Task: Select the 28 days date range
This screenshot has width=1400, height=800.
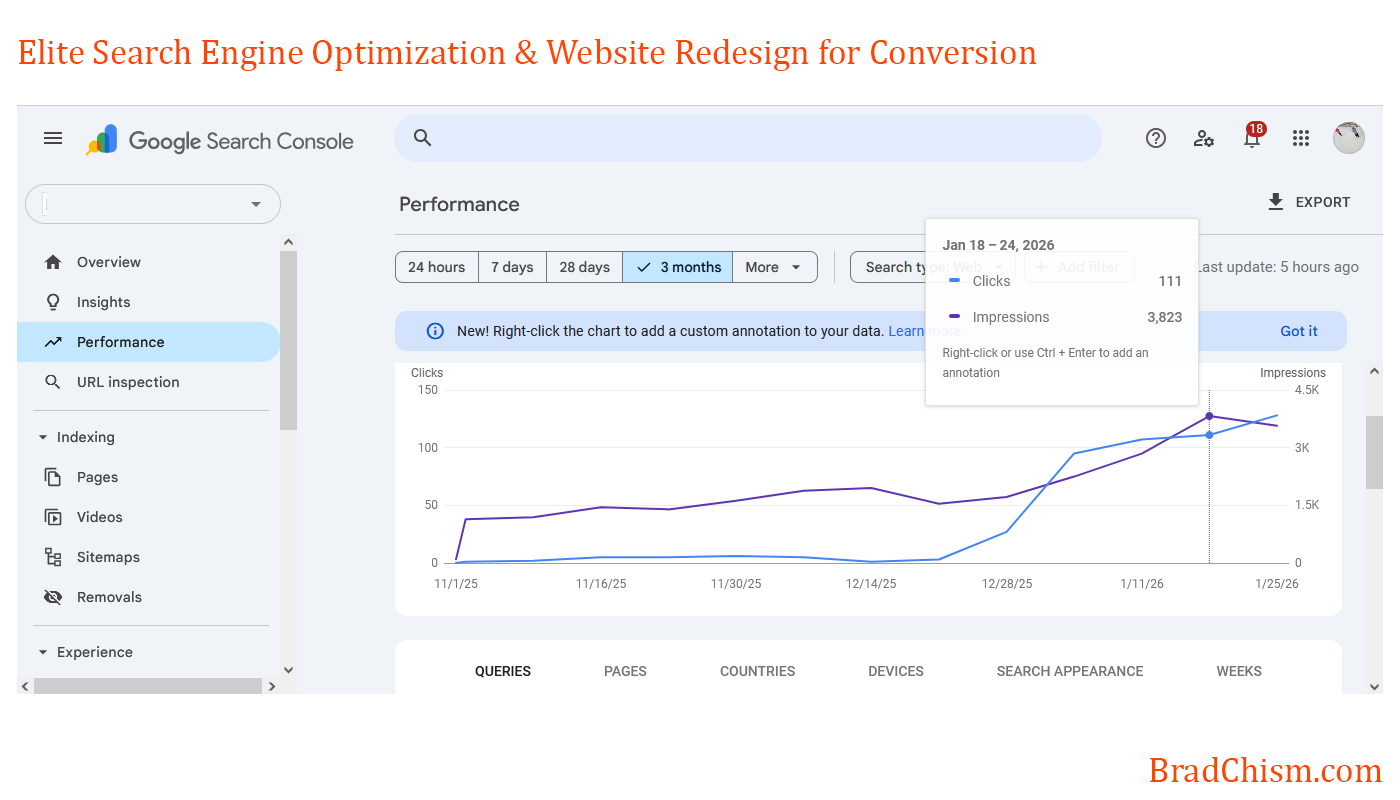Action: pos(584,267)
